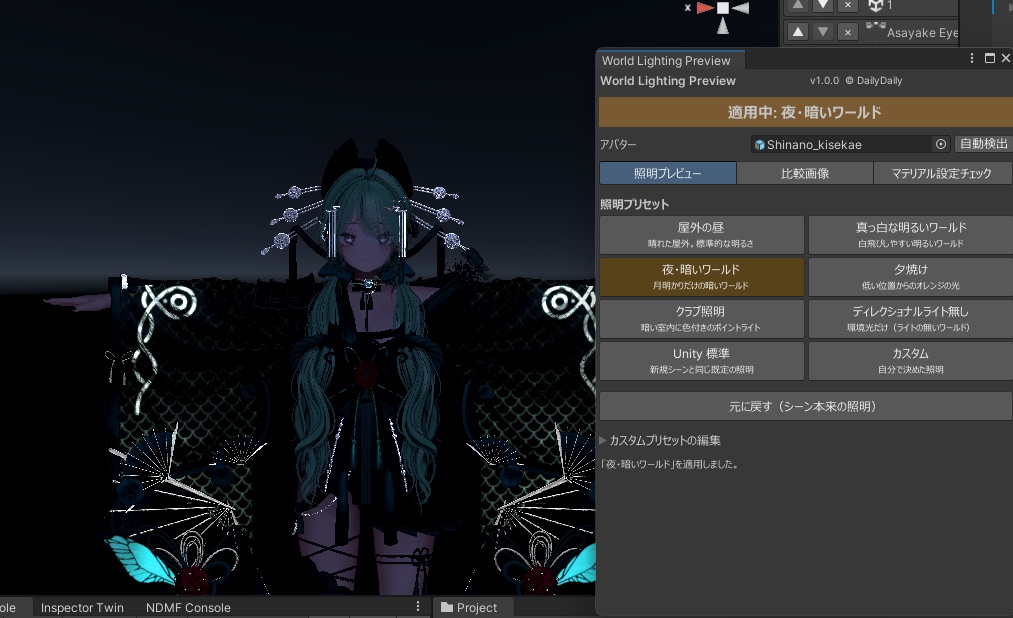Image resolution: width=1013 pixels, height=618 pixels.
Task: Switch to the マテリアル設定チェック tab
Action: (x=942, y=173)
